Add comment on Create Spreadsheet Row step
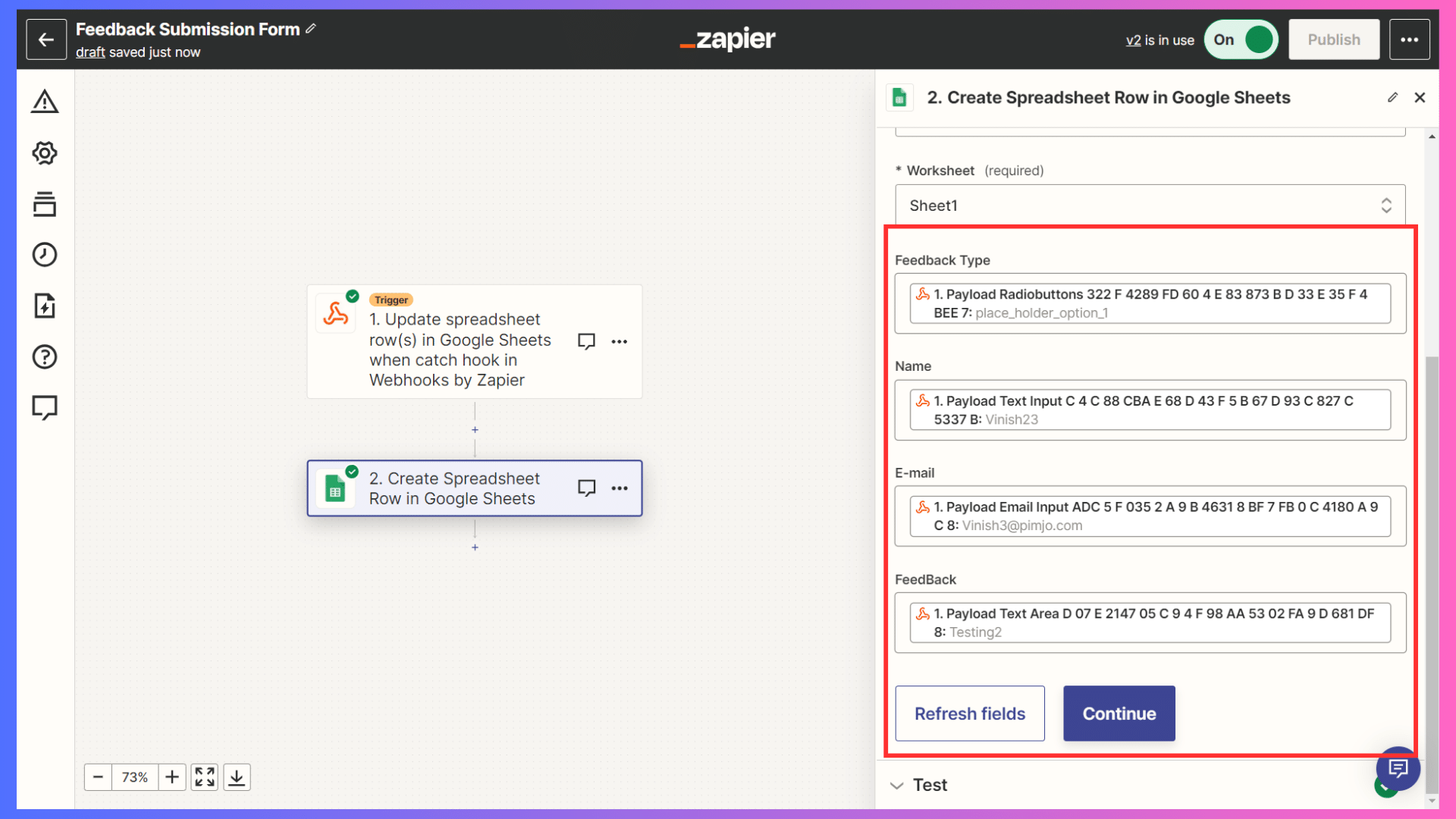The height and width of the screenshot is (819, 1456). [586, 488]
